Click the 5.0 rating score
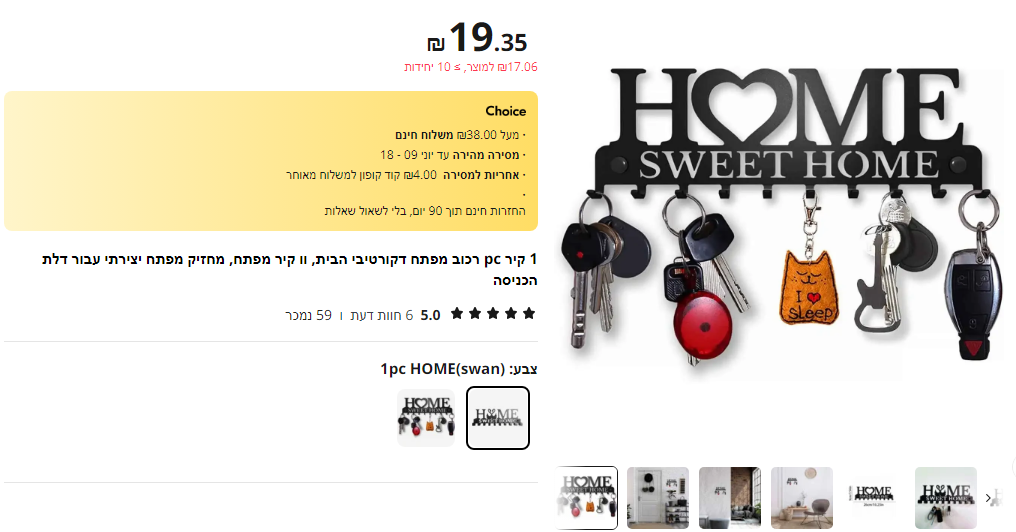1016x532 pixels. click(x=430, y=316)
